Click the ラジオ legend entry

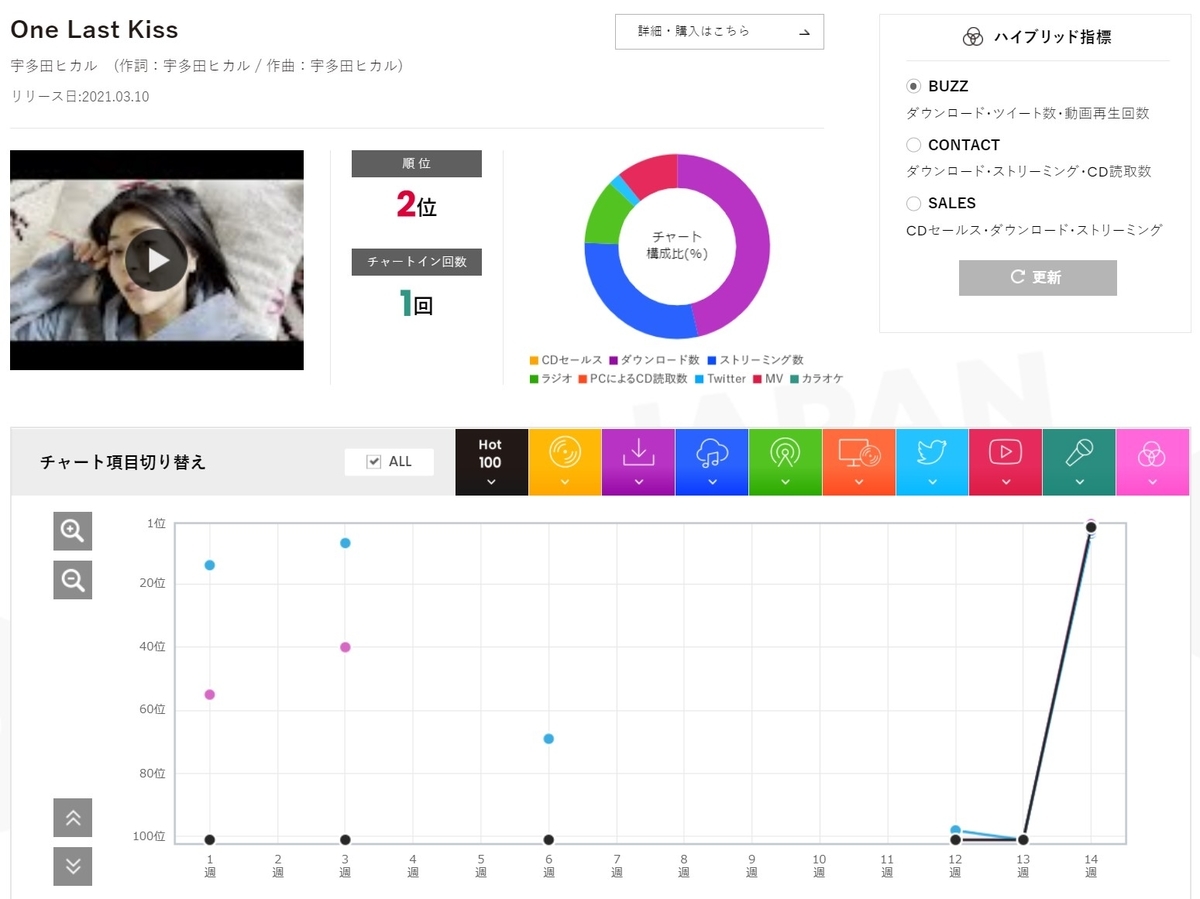tap(551, 379)
